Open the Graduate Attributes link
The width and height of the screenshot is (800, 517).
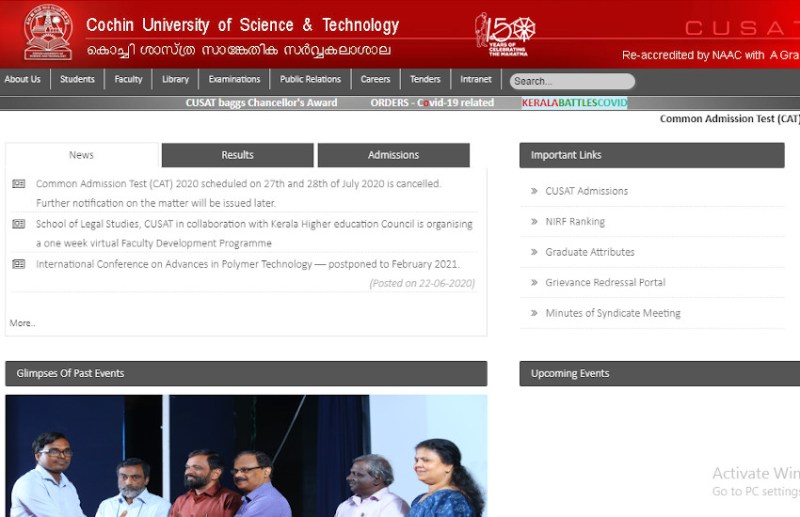point(589,252)
